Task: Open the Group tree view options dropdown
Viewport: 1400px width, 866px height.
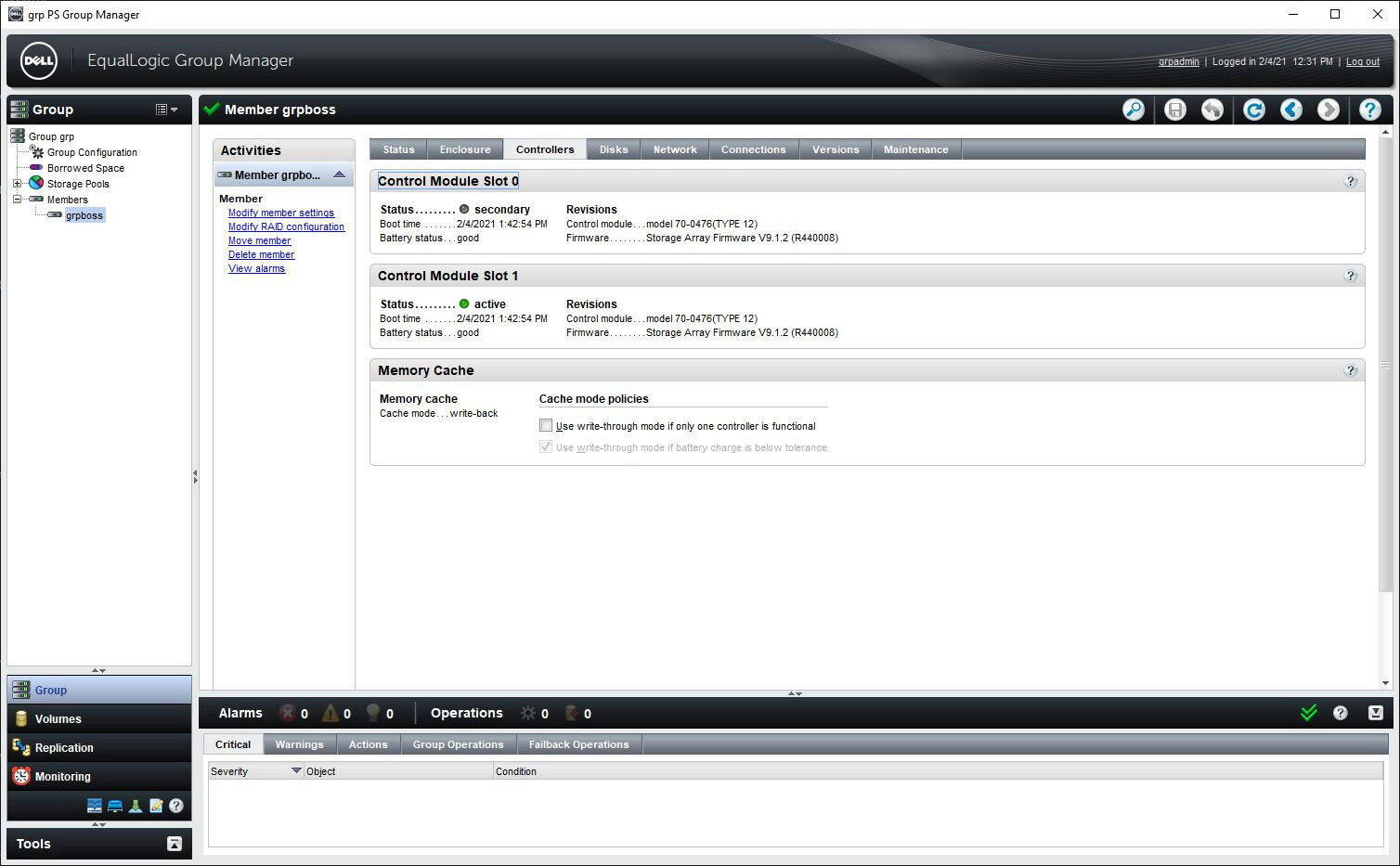Action: (x=166, y=110)
